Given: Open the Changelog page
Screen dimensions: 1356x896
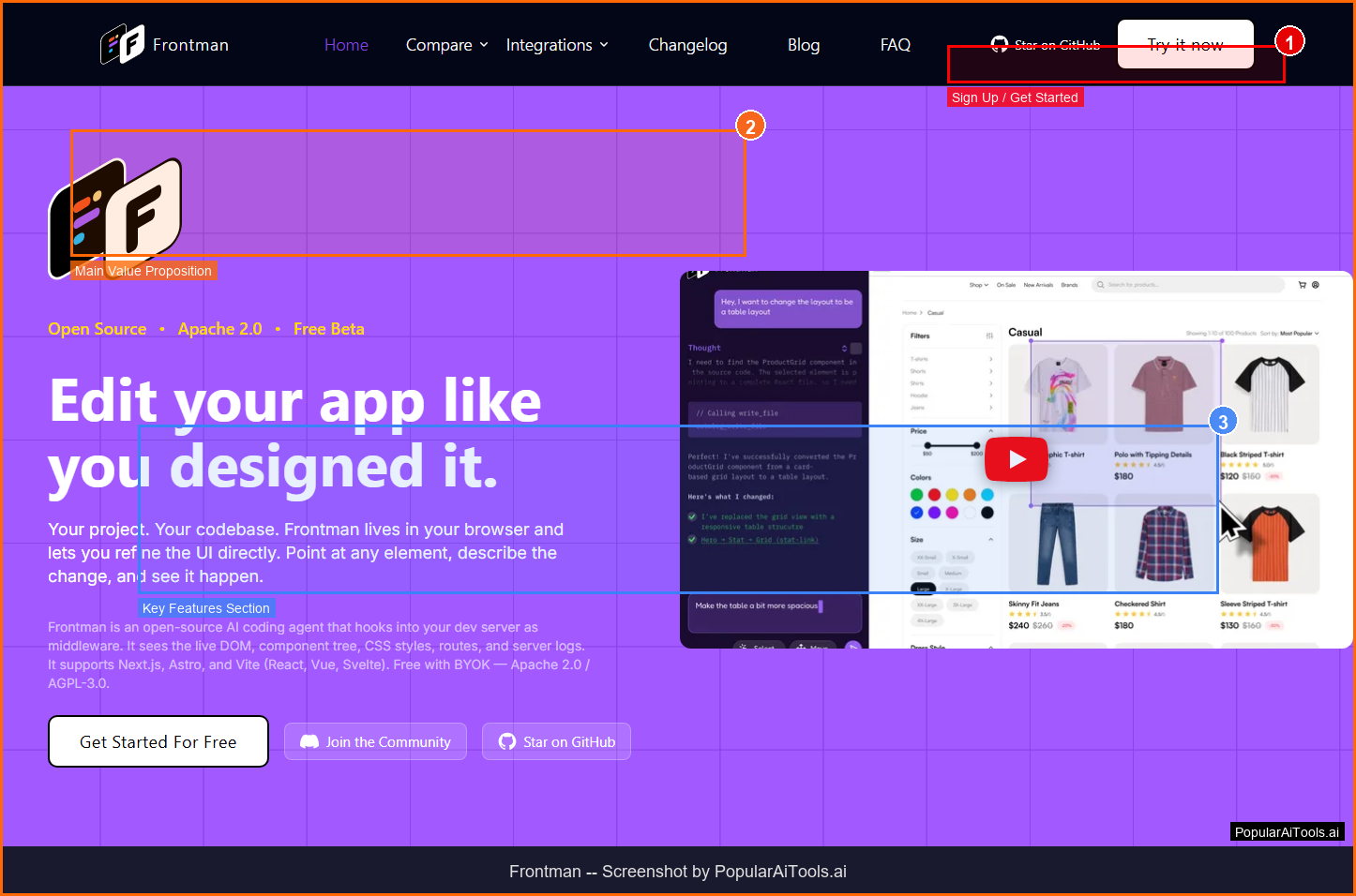Looking at the screenshot, I should [x=687, y=45].
